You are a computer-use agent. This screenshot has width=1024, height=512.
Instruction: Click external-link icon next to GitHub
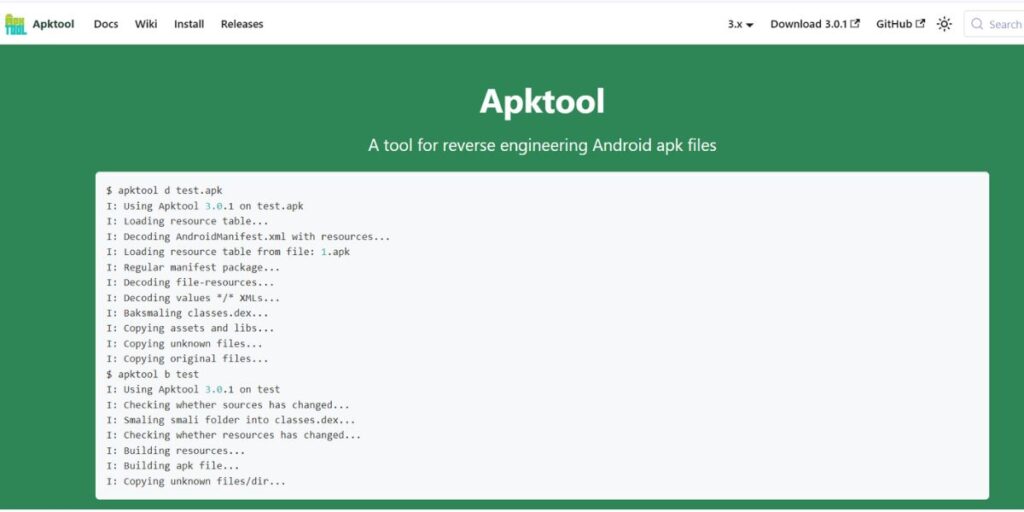pos(920,24)
